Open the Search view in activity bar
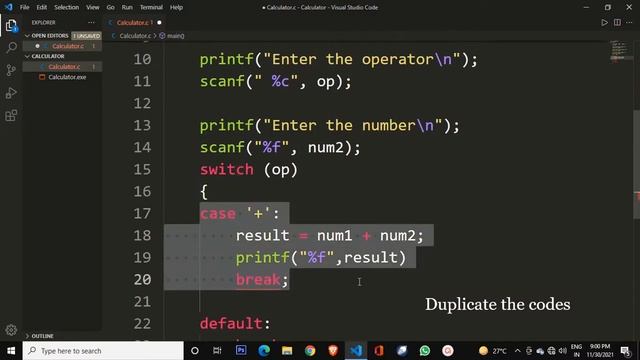 coord(11,48)
